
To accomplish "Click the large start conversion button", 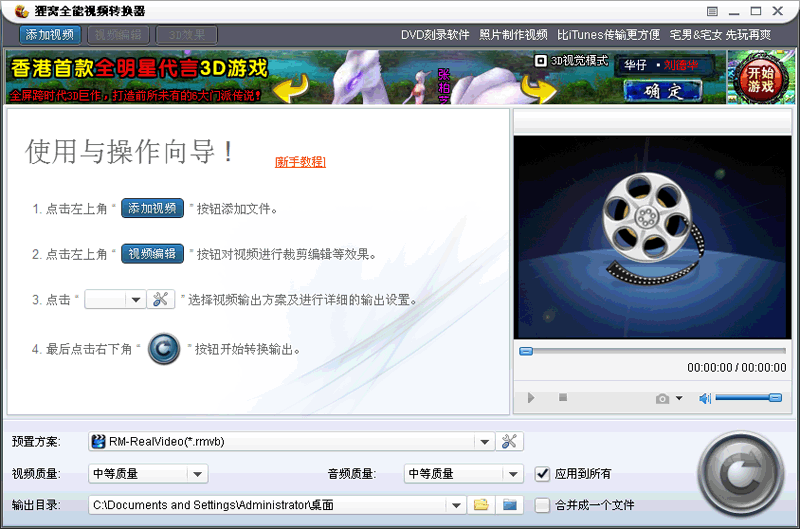I will (x=741, y=473).
